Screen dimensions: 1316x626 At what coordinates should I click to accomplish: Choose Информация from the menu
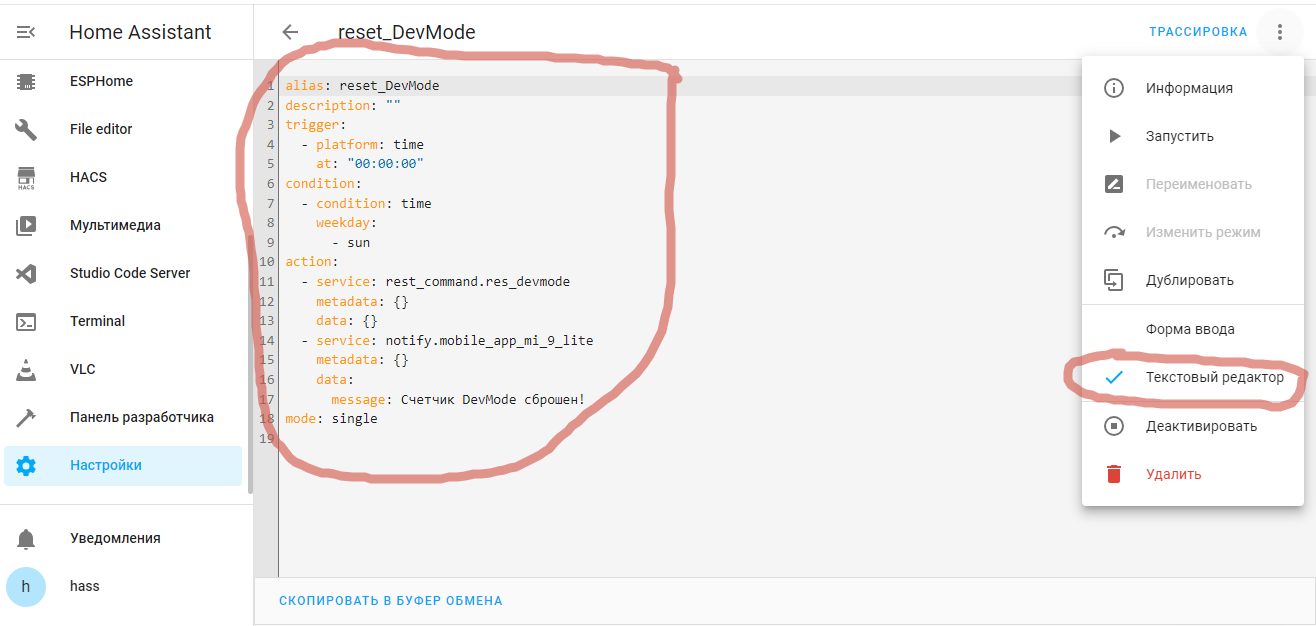point(1189,88)
